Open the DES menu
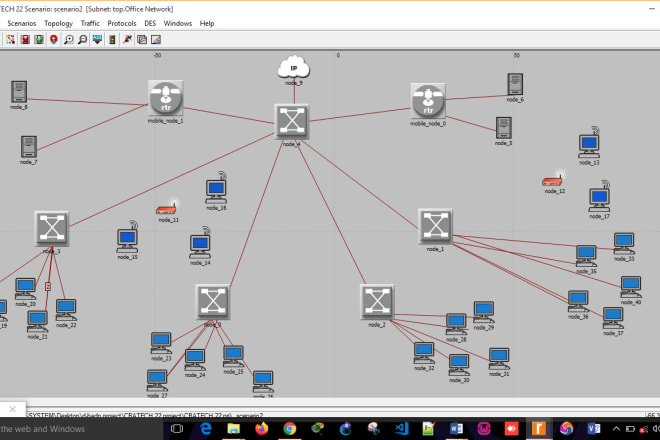660x440 pixels. (x=150, y=24)
